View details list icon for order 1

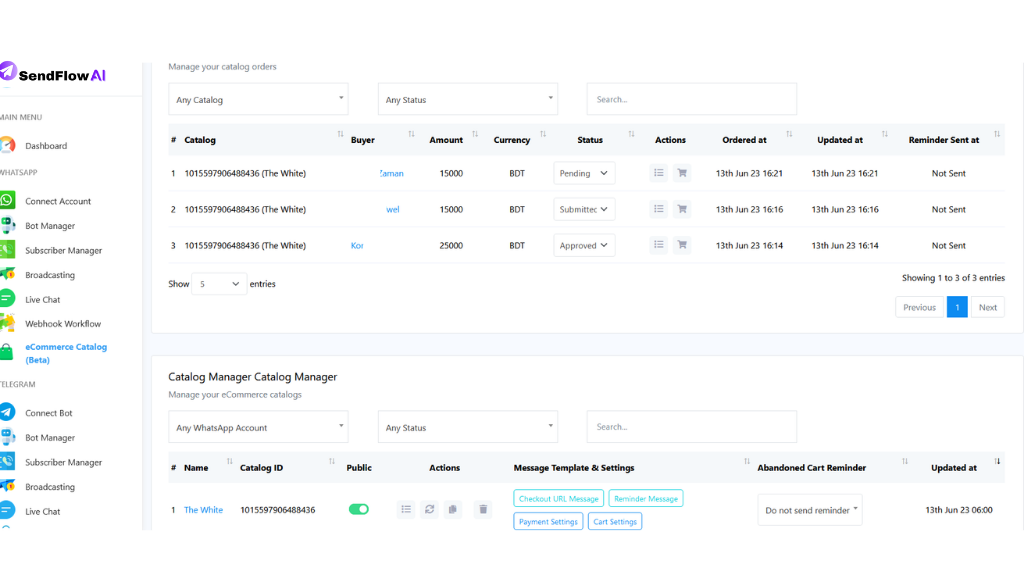point(658,173)
